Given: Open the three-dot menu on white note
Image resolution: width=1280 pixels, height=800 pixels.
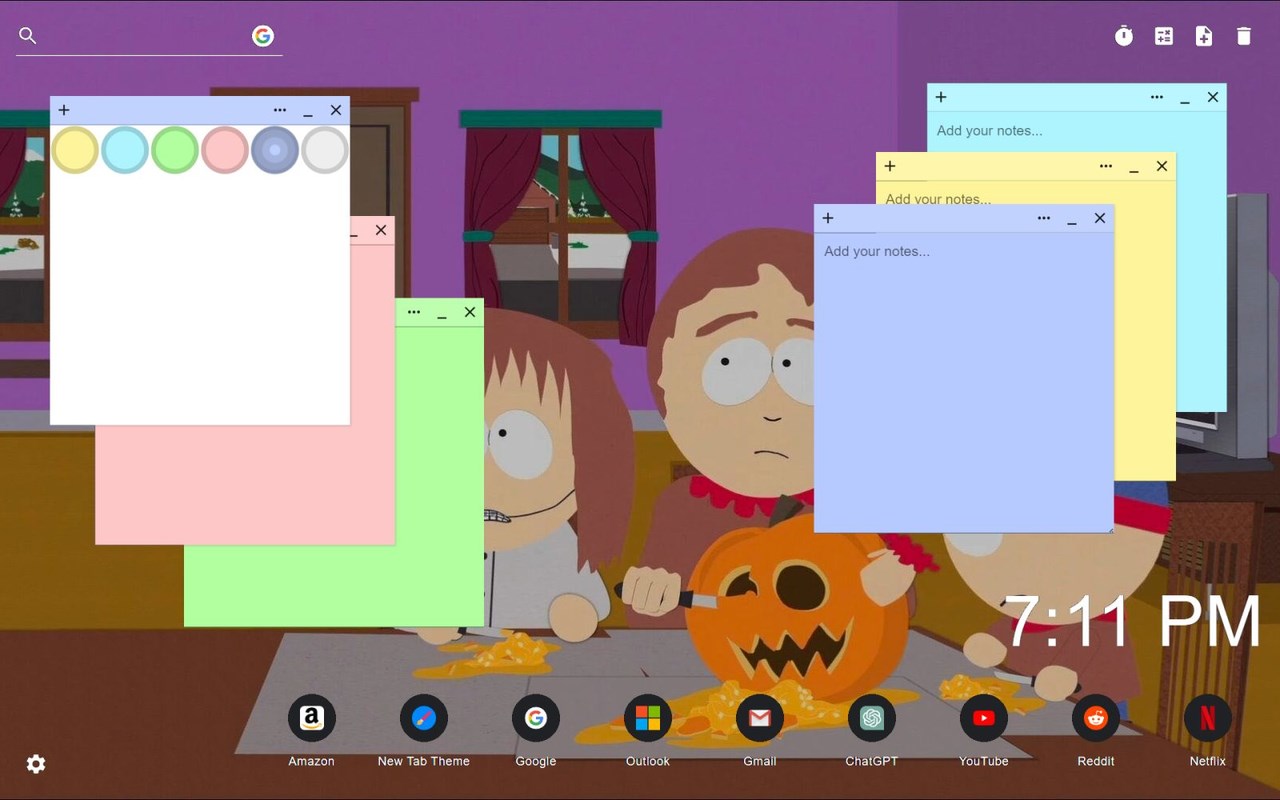Looking at the screenshot, I should pyautogui.click(x=280, y=110).
